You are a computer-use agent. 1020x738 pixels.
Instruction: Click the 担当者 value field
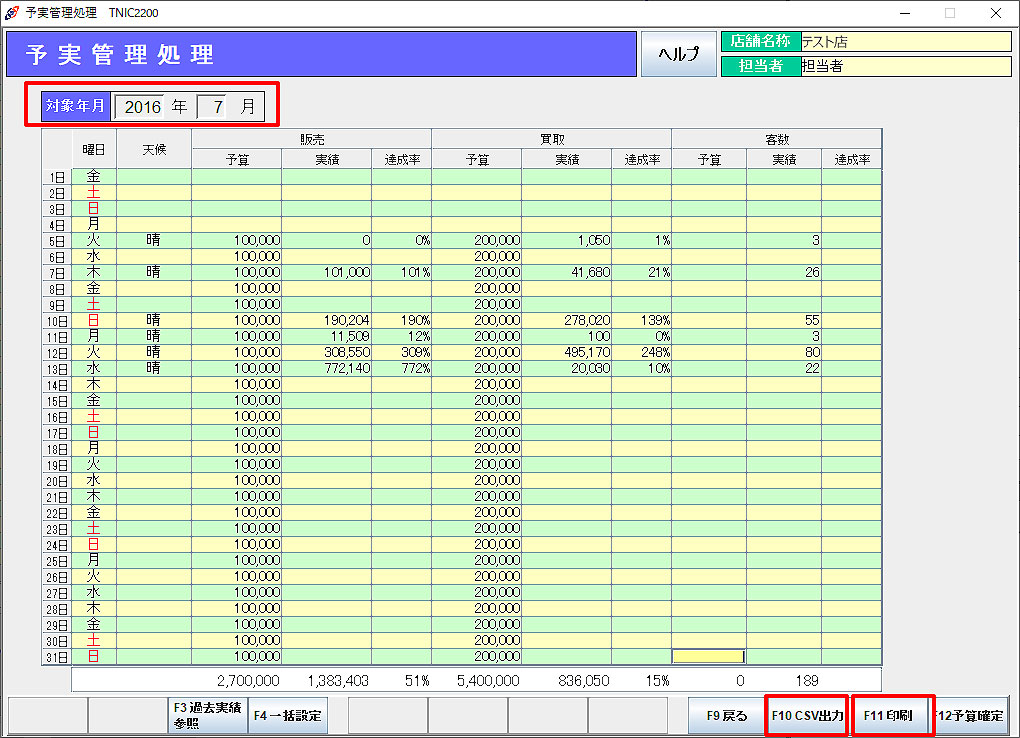tap(905, 66)
